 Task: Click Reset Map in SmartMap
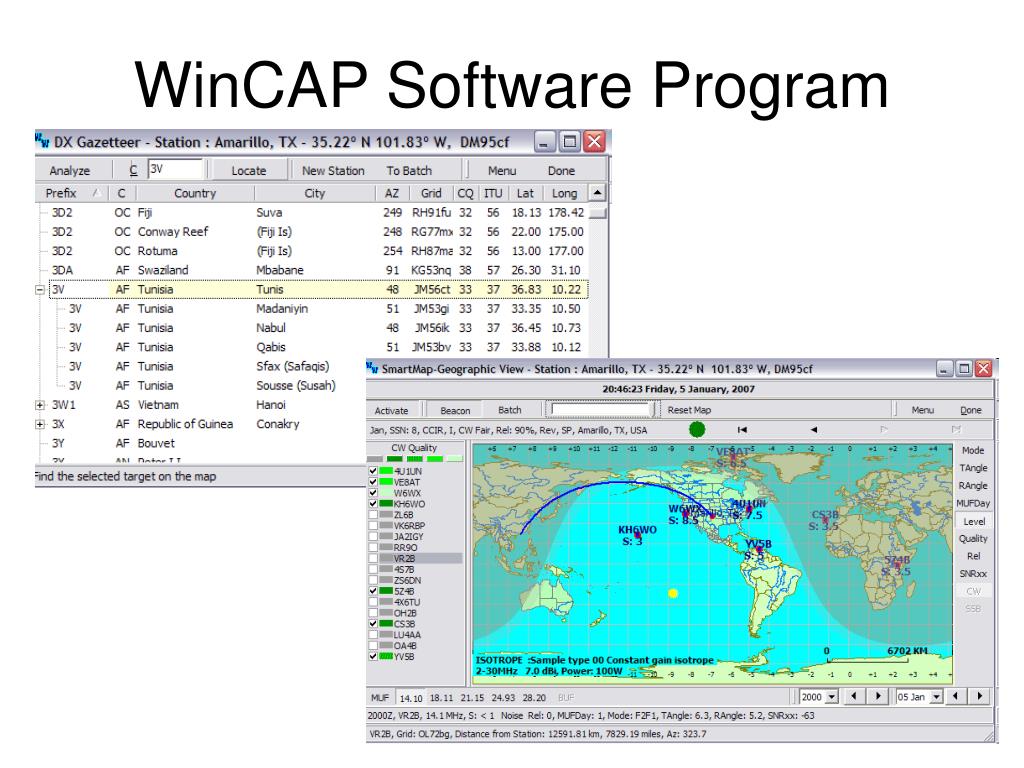[x=689, y=410]
